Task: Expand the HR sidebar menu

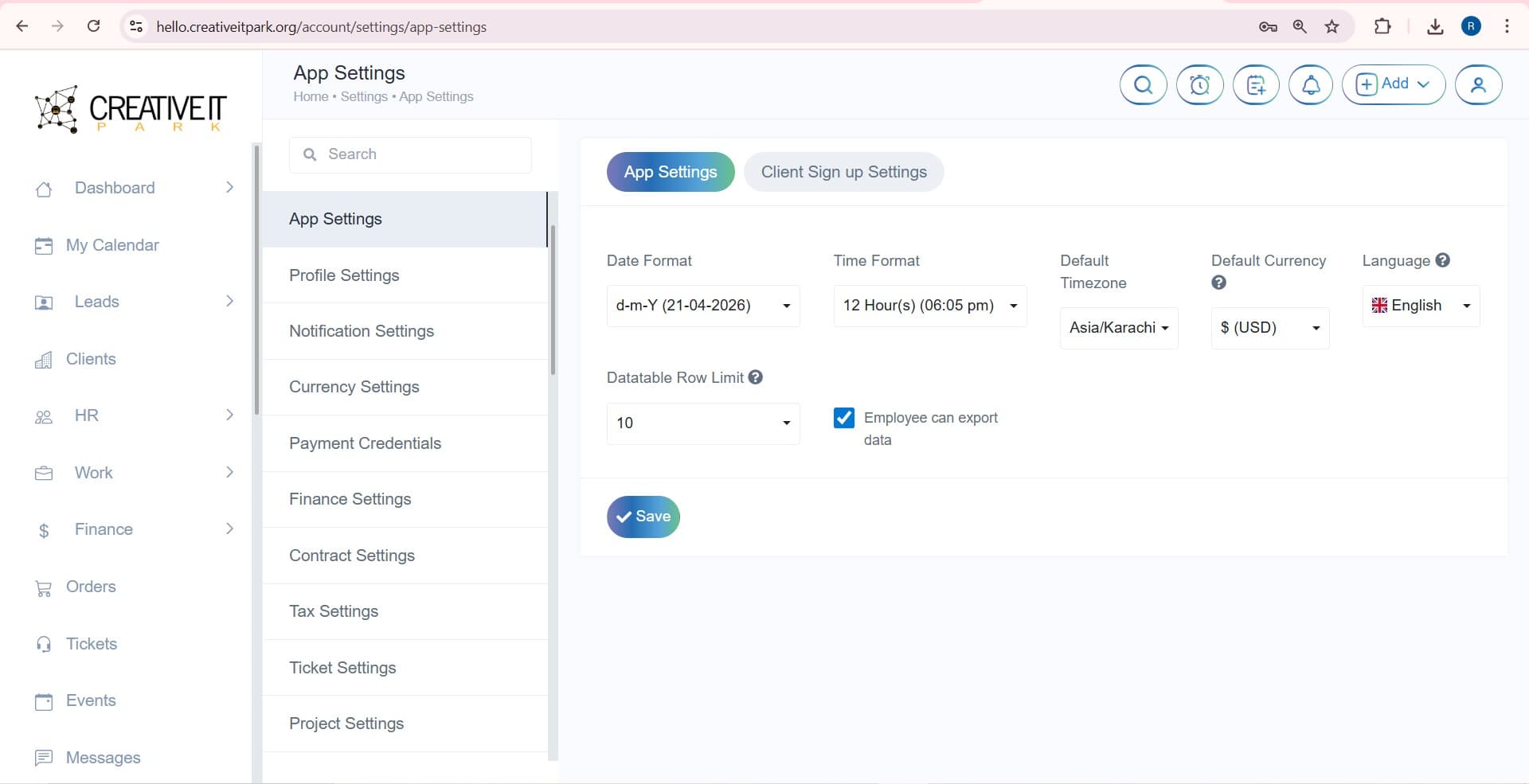Action: [x=134, y=415]
